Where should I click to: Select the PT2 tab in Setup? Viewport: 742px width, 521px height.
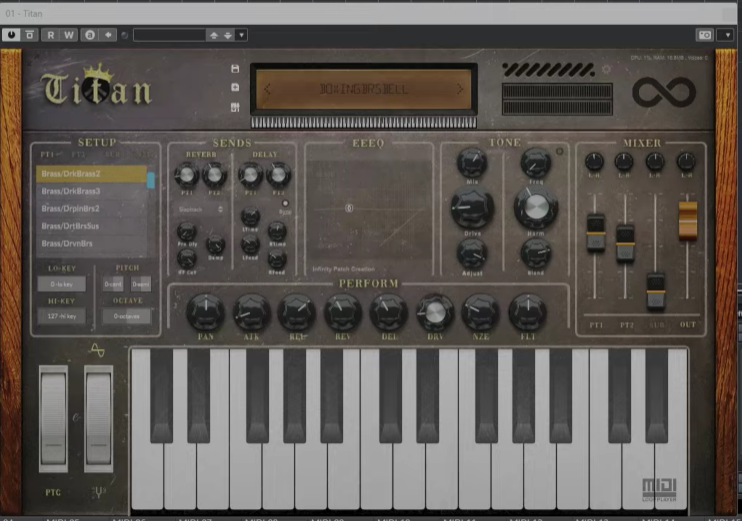[79, 154]
